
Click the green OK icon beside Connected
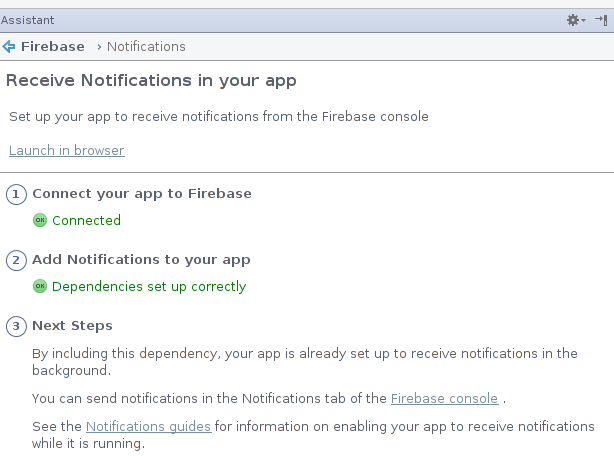tap(40, 220)
